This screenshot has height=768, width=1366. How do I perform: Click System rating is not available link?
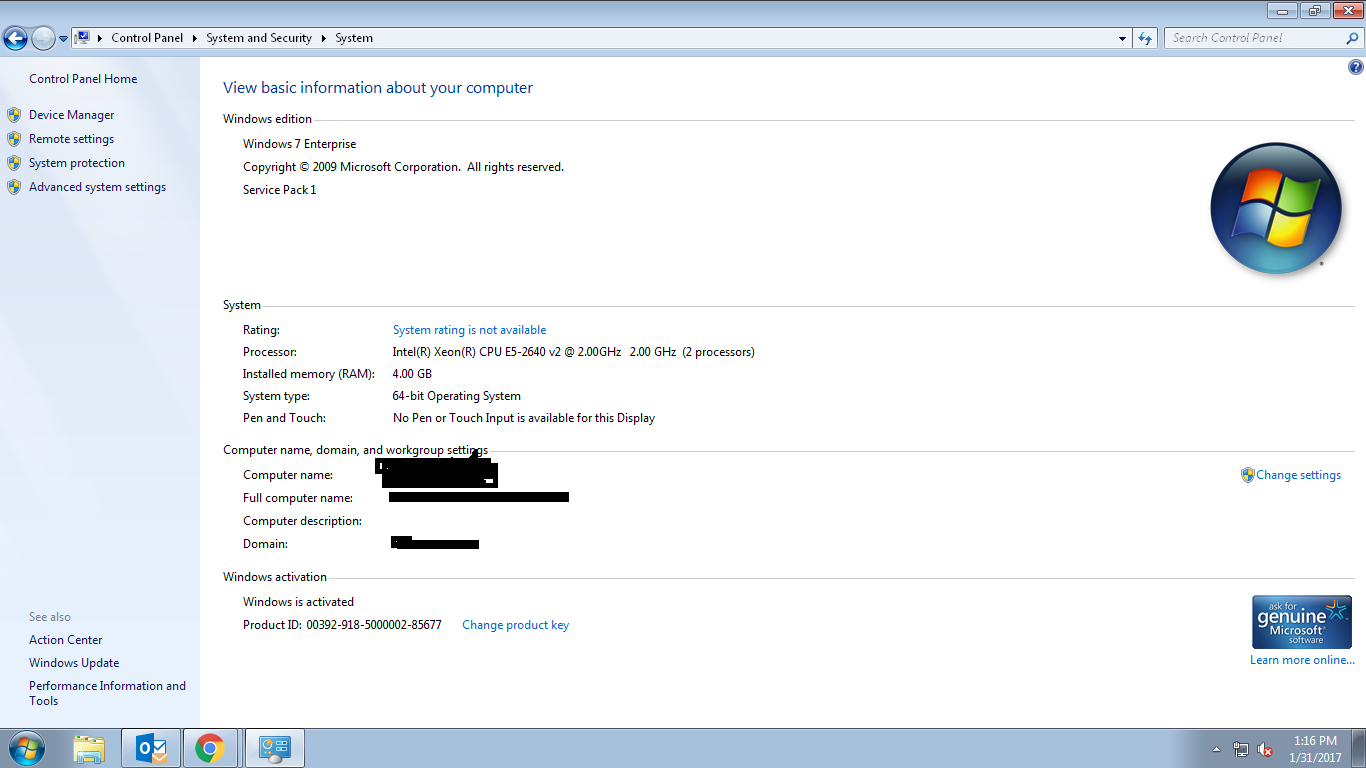point(469,330)
